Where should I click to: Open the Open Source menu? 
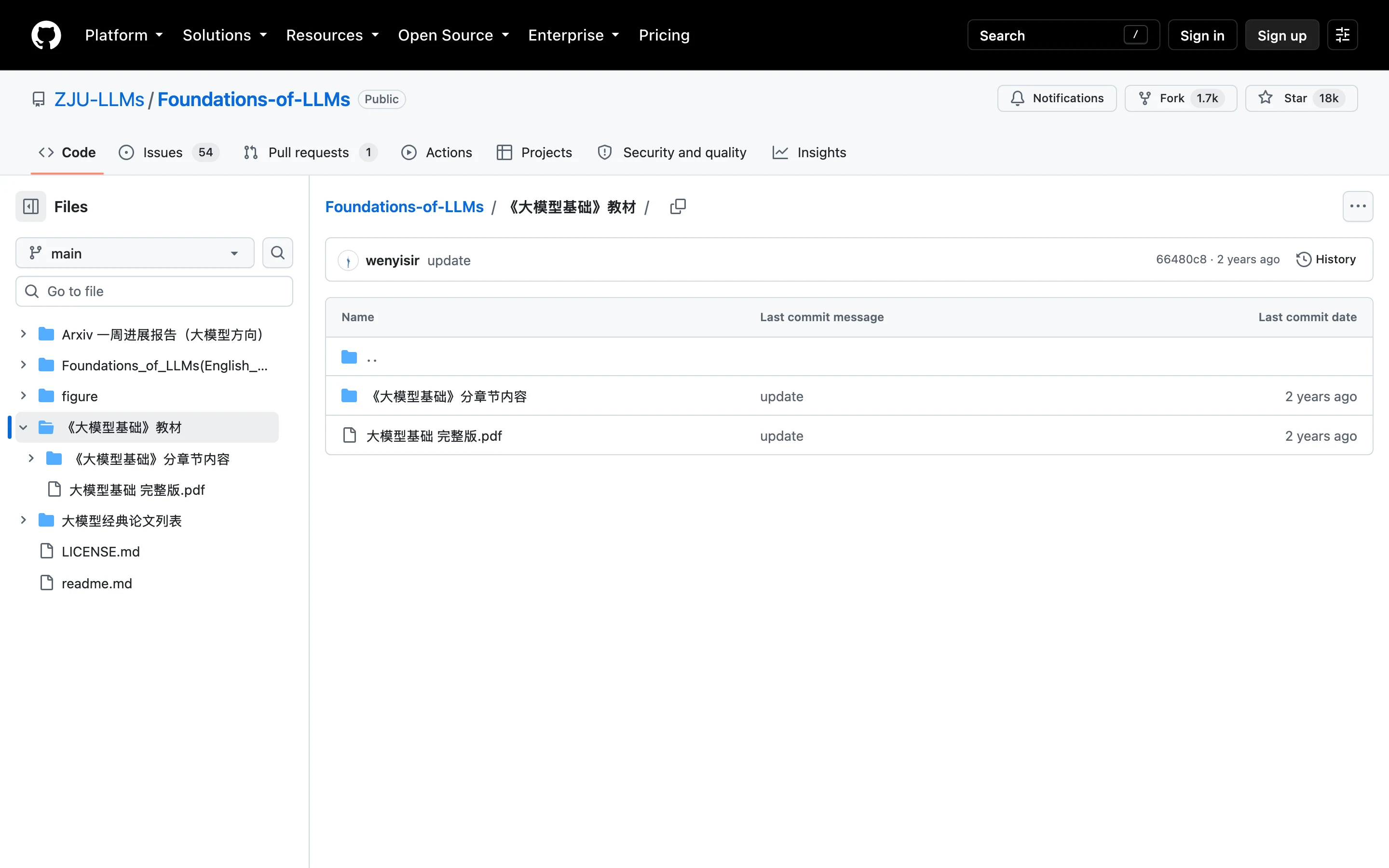coord(453,35)
